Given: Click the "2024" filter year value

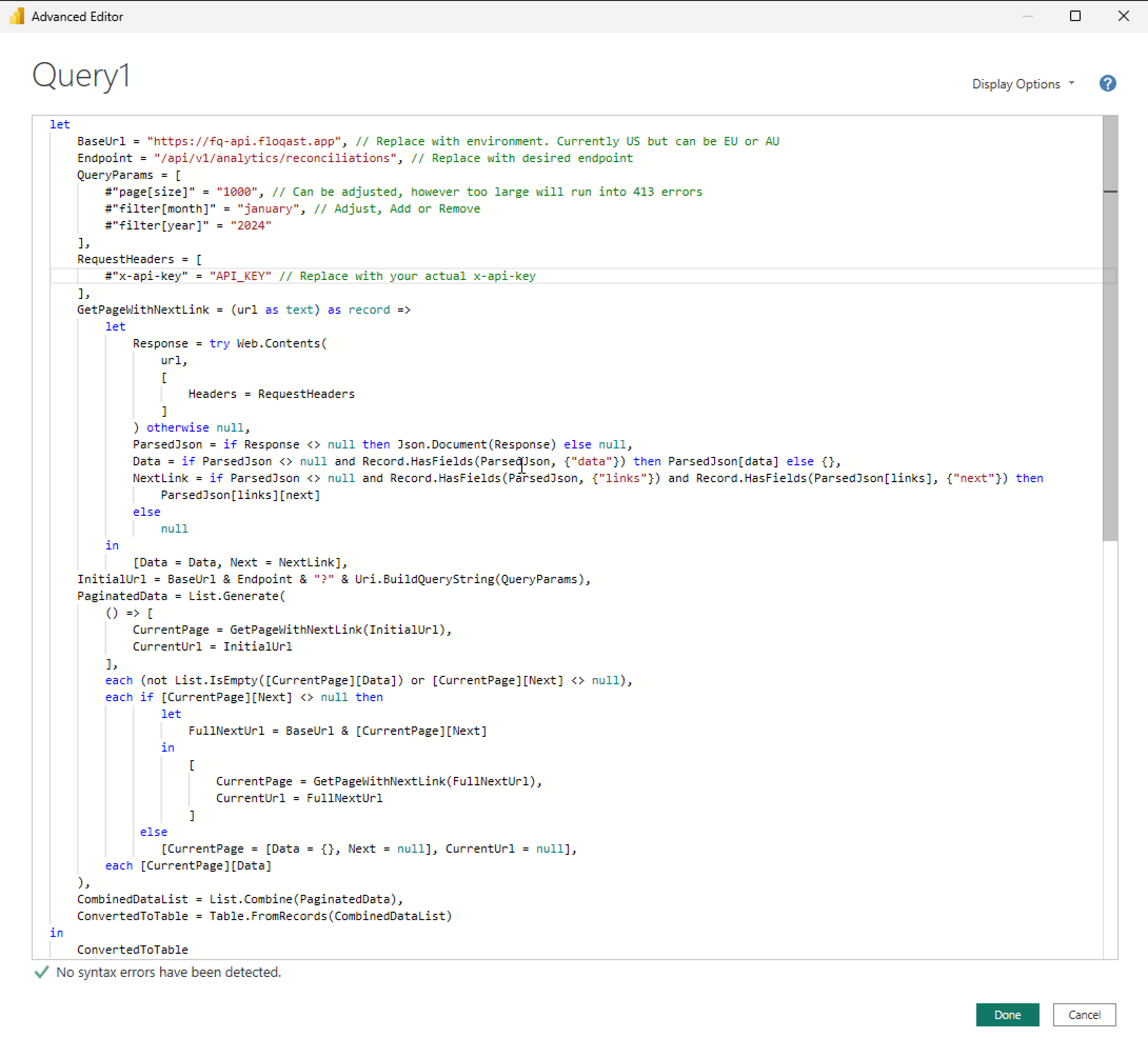Looking at the screenshot, I should click(251, 226).
